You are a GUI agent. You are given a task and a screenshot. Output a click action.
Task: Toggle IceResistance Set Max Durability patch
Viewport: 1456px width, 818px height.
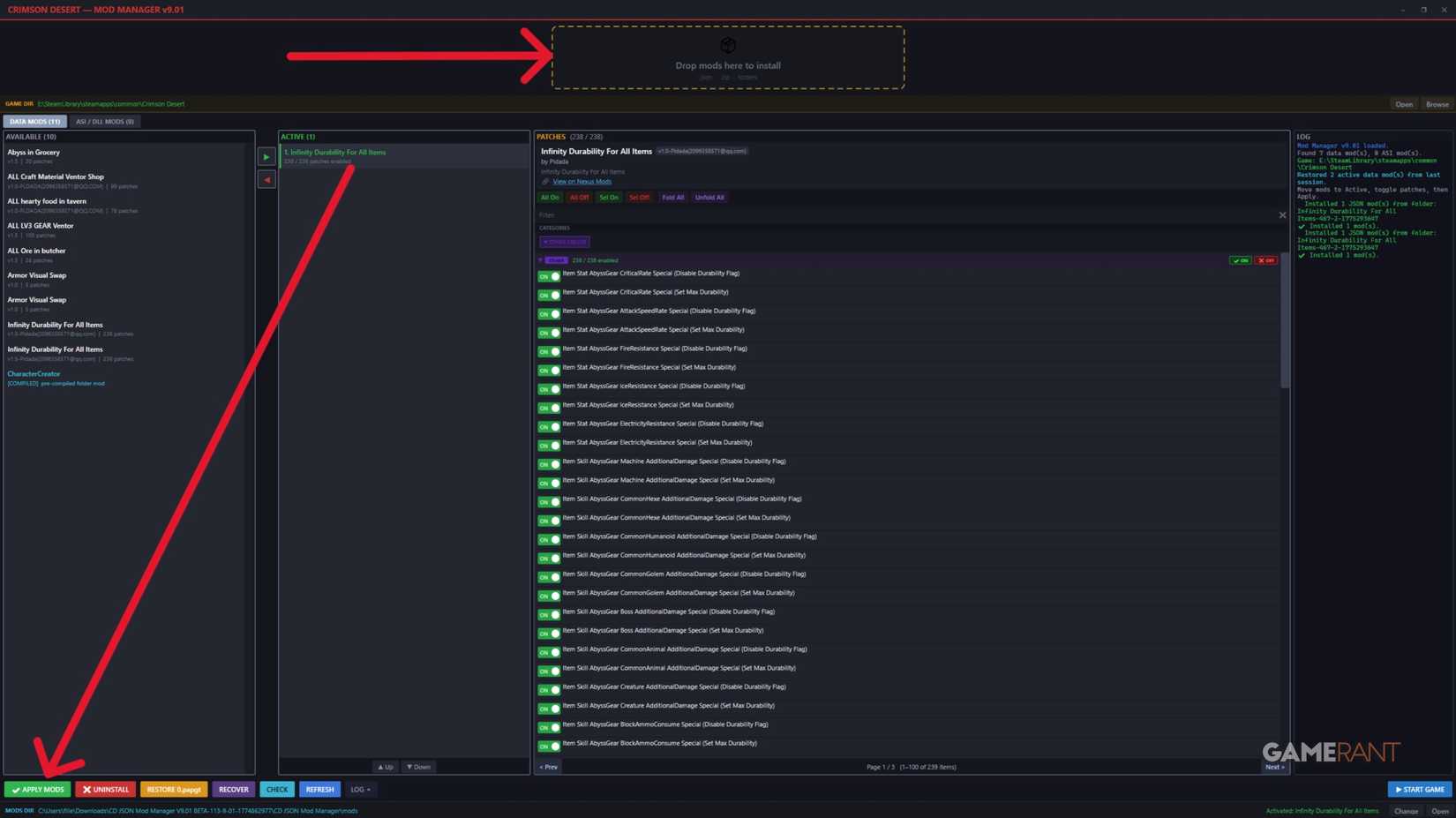pyautogui.click(x=549, y=408)
